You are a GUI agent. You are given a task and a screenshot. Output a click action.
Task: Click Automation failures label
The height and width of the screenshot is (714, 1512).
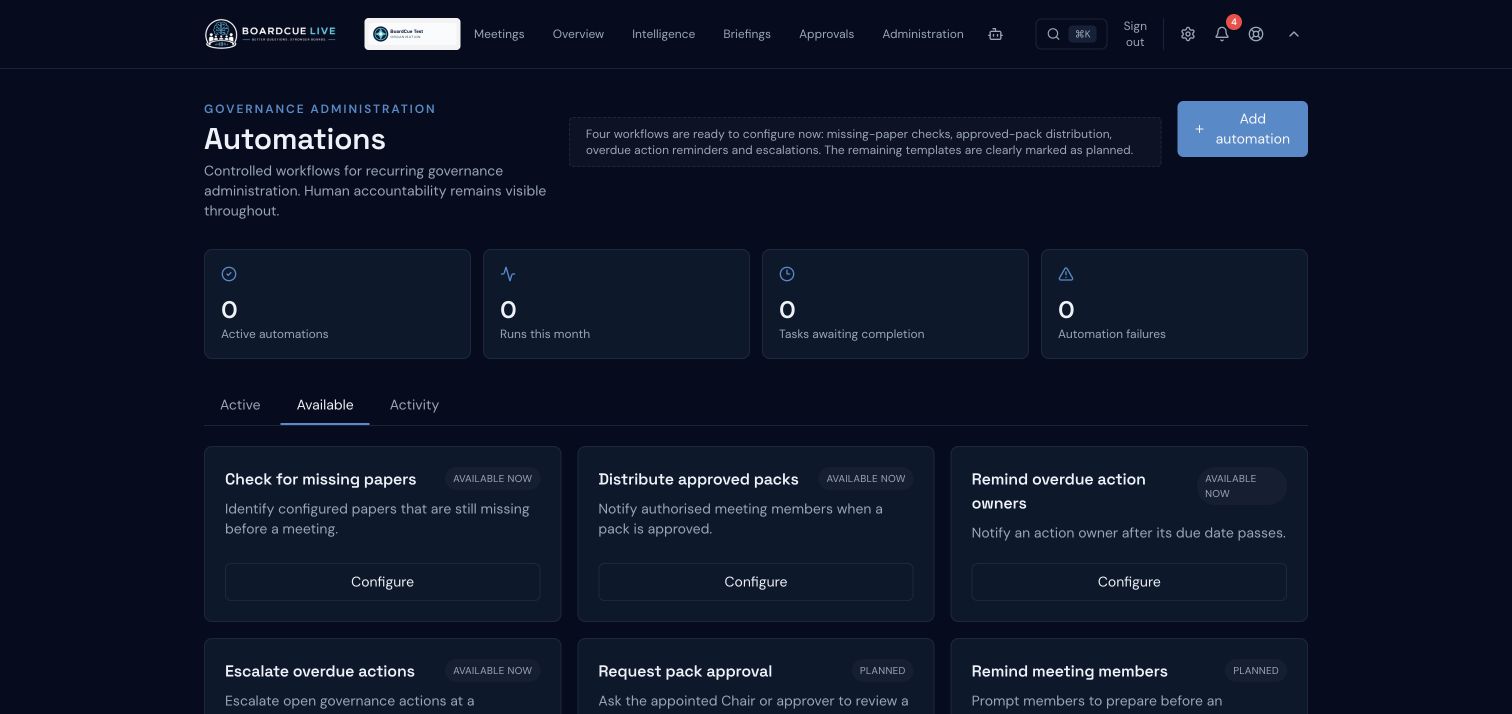pyautogui.click(x=1111, y=334)
